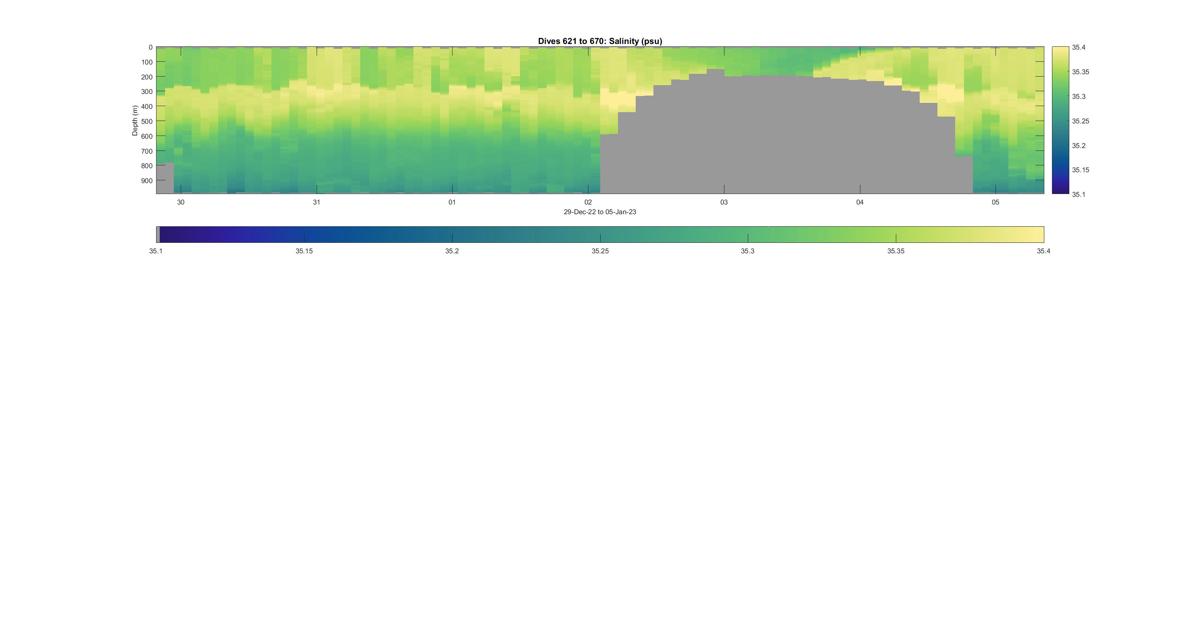The image size is (1200, 622).
Task: Click the date tick label '30'
Action: (x=181, y=202)
